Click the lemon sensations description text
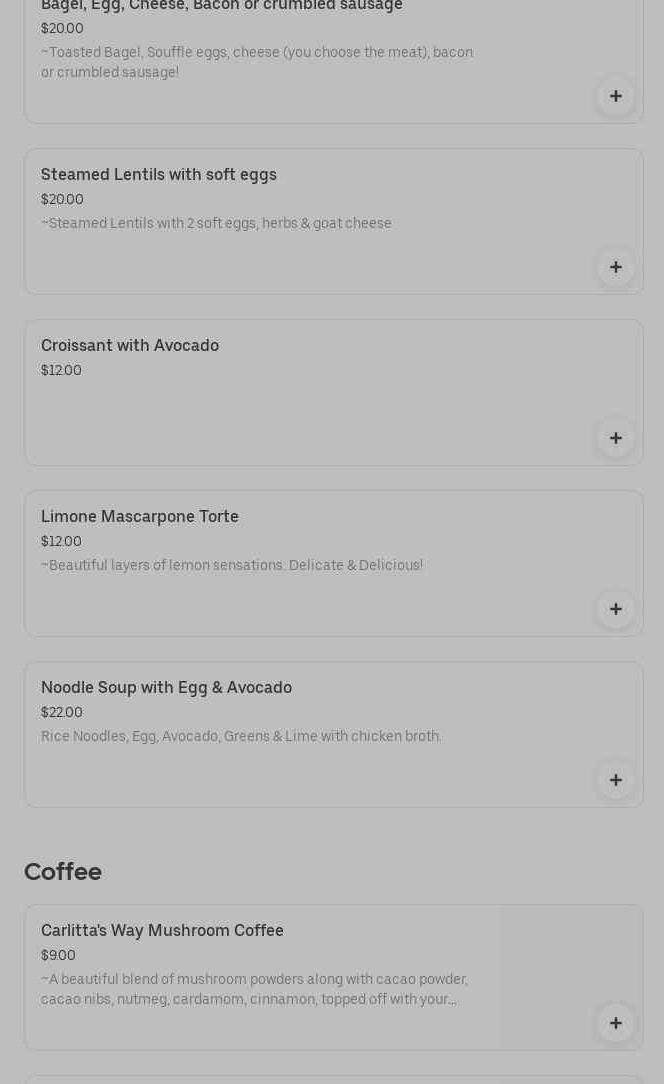Viewport: 664px width, 1084px height. [232, 566]
